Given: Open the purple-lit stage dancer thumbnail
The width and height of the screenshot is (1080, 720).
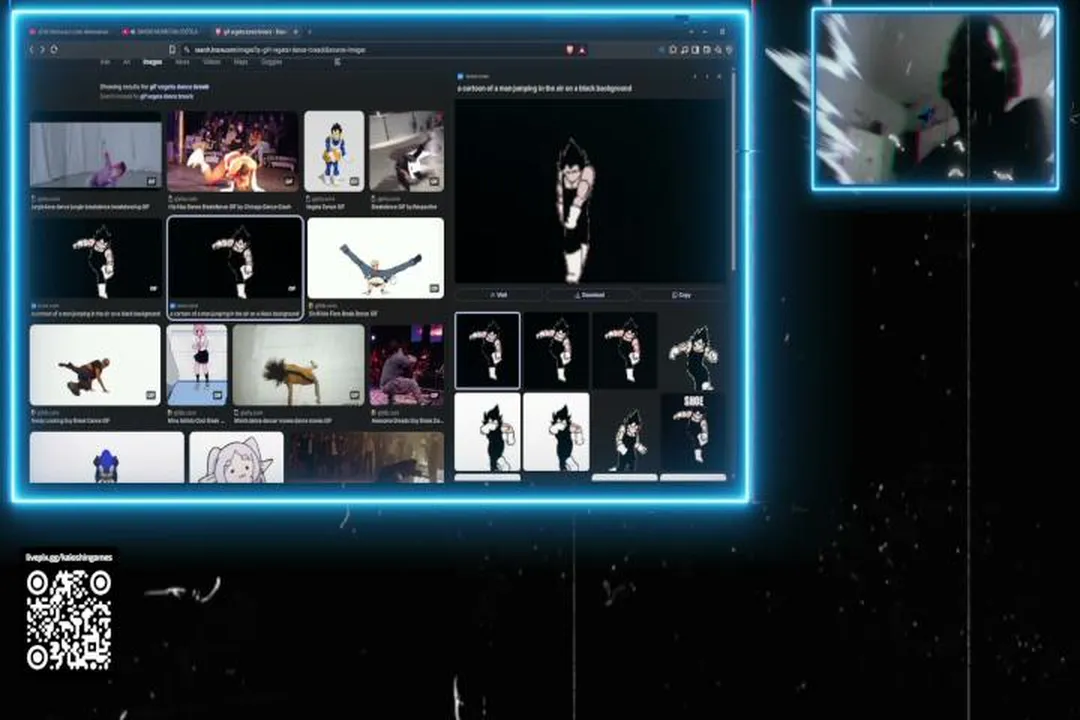Looking at the screenshot, I should [406, 365].
